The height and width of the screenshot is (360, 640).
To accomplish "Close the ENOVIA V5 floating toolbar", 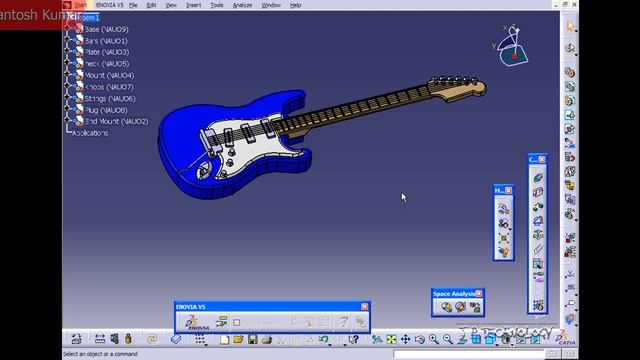I will click(x=364, y=307).
